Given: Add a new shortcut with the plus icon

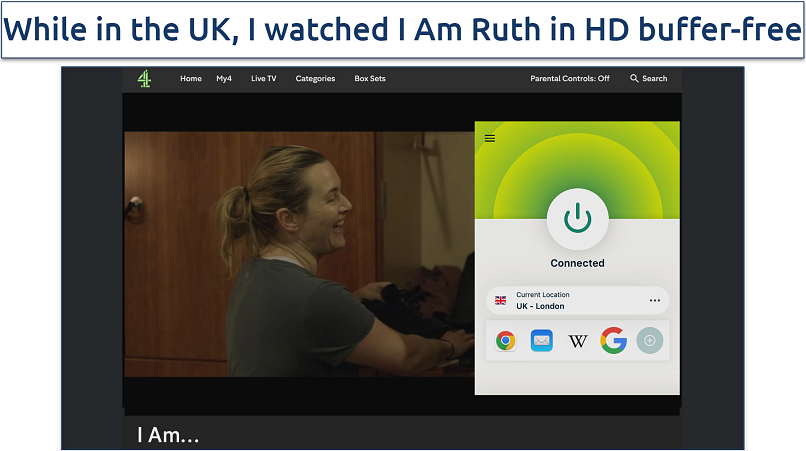Looking at the screenshot, I should (650, 340).
